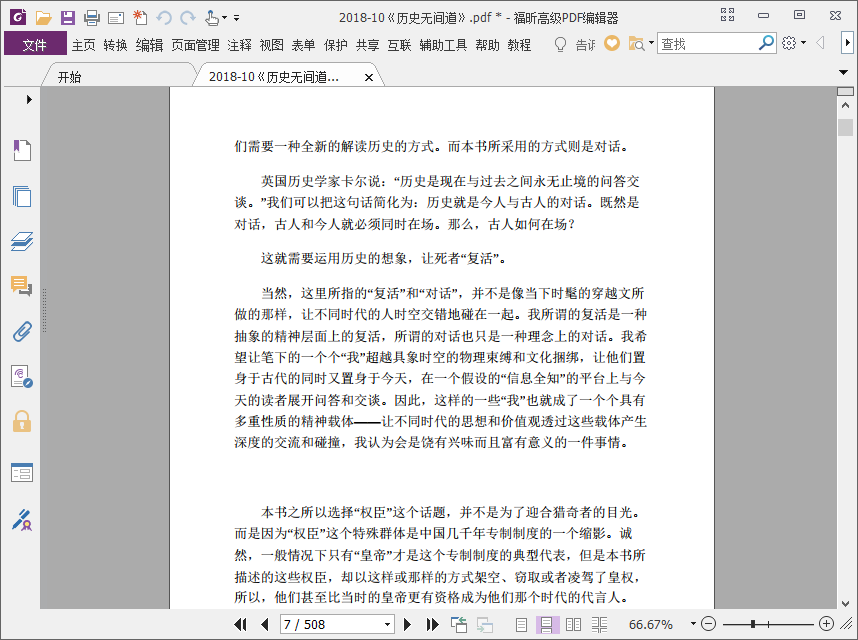This screenshot has height=640, width=858.
Task: Click the advanced search folder icon
Action: [x=636, y=44]
